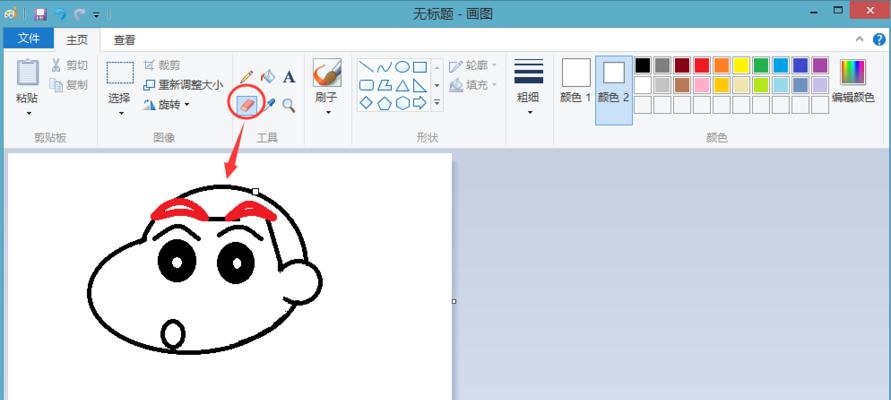Click shapes gallery scroll-down arrow

[x=437, y=85]
